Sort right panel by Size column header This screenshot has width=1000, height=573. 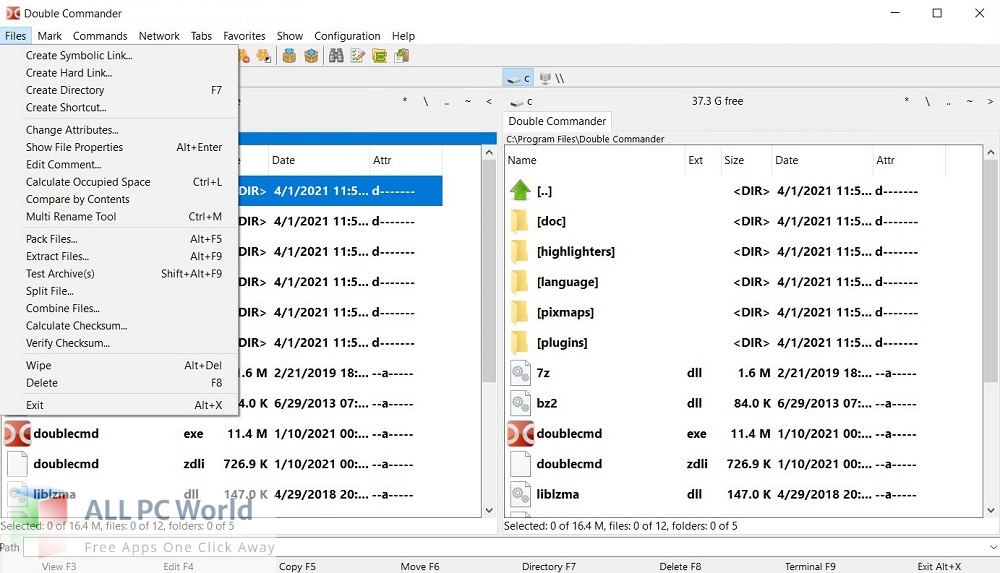coord(745,160)
